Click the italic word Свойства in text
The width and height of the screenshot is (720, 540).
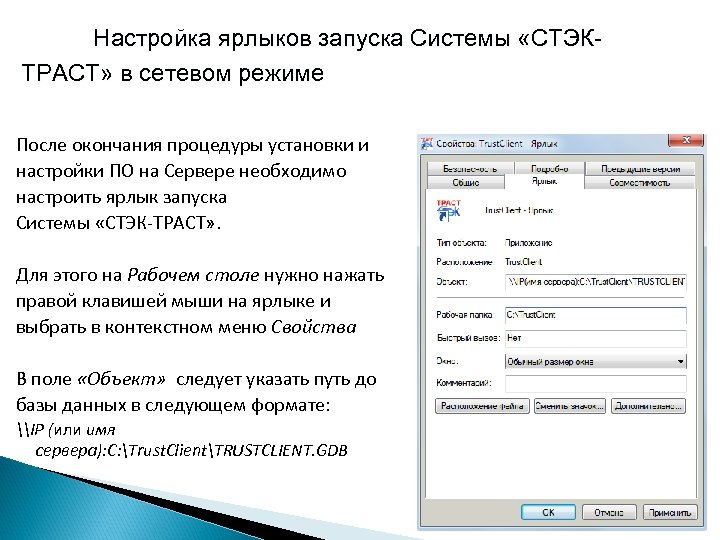[x=314, y=327]
